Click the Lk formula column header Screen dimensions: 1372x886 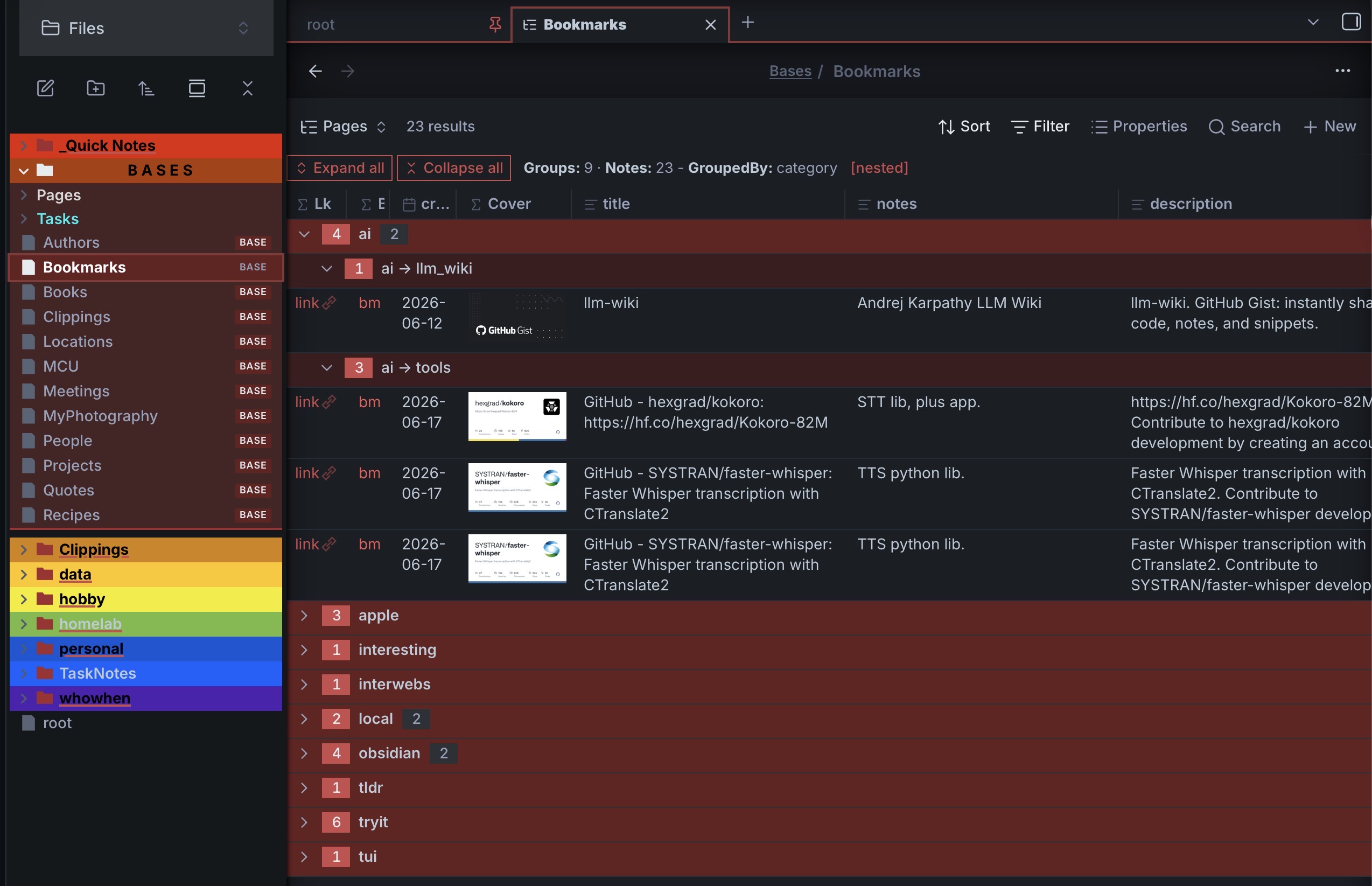(x=317, y=204)
